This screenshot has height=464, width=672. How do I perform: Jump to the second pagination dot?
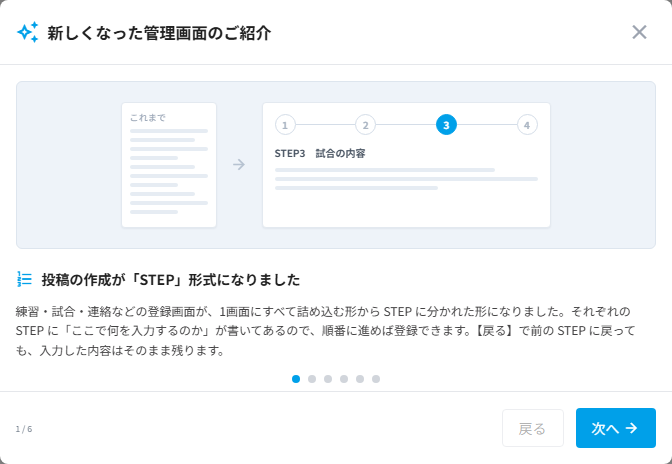tap(312, 379)
